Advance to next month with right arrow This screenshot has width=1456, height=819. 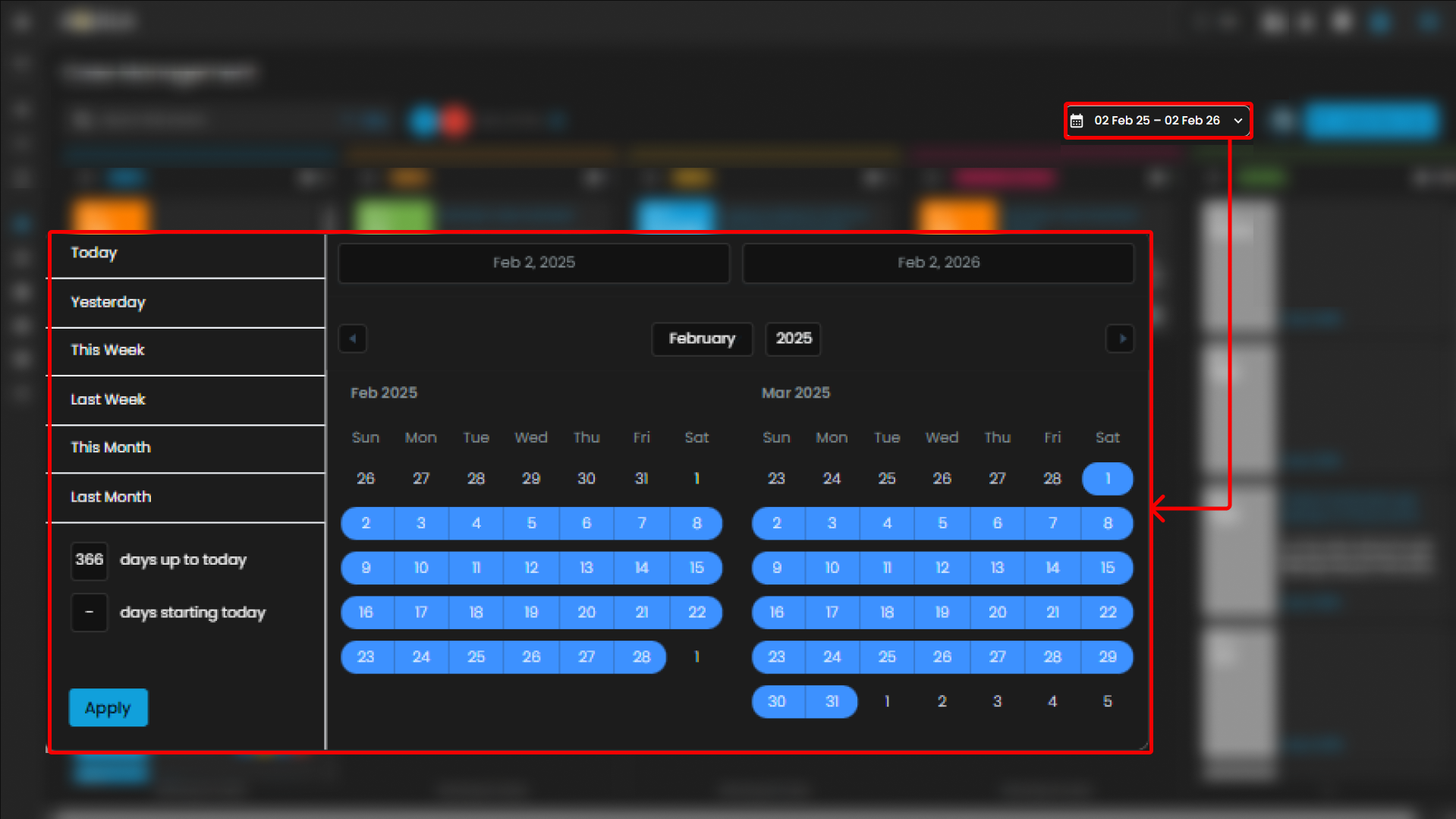[1121, 339]
